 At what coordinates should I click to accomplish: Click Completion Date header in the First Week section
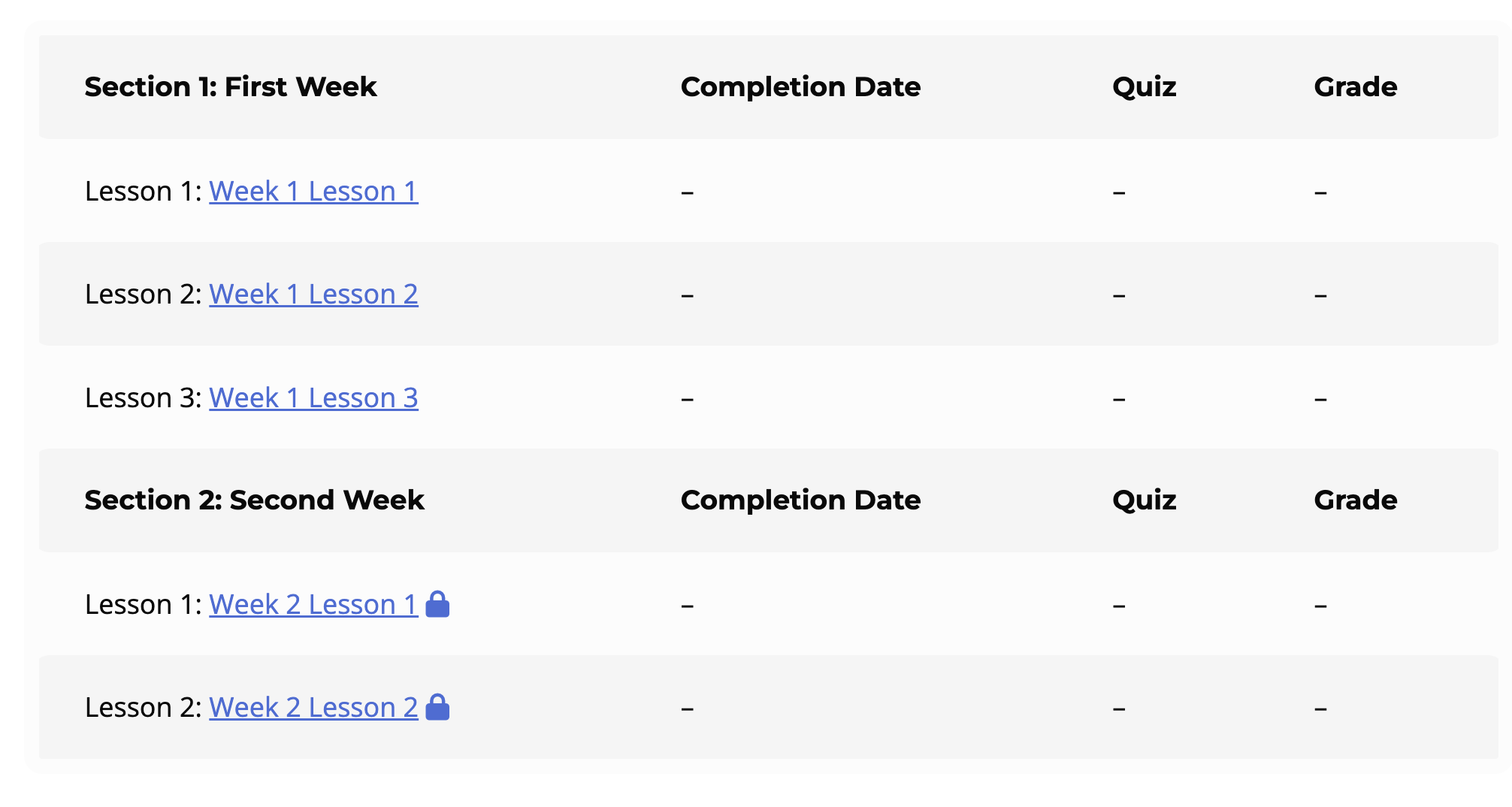(800, 87)
